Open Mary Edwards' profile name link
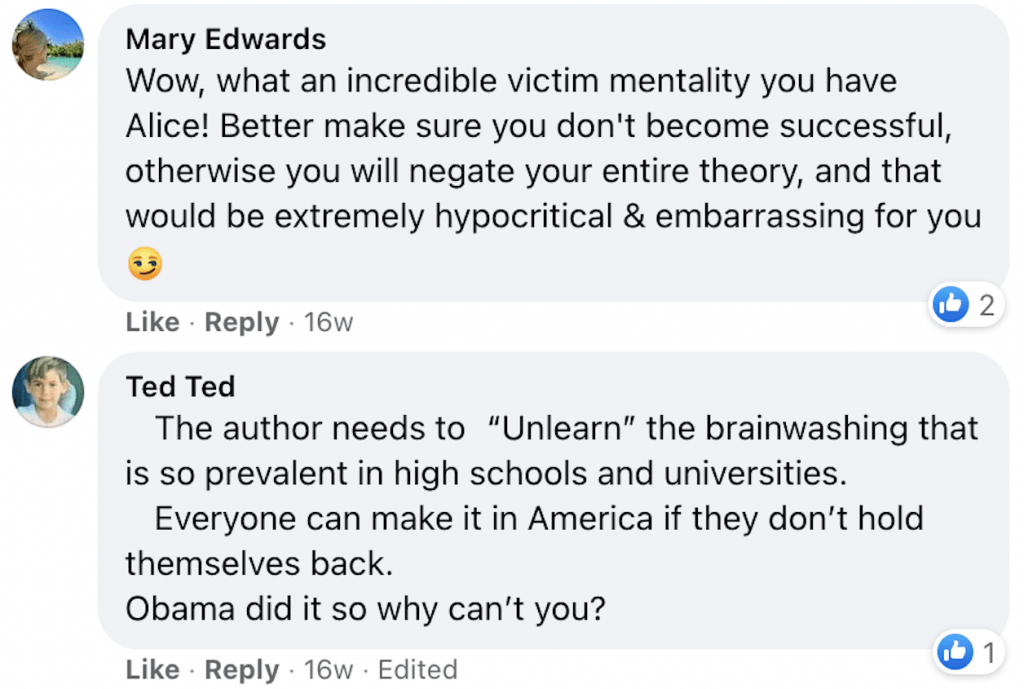This screenshot has width=1024, height=689. pyautogui.click(x=226, y=39)
